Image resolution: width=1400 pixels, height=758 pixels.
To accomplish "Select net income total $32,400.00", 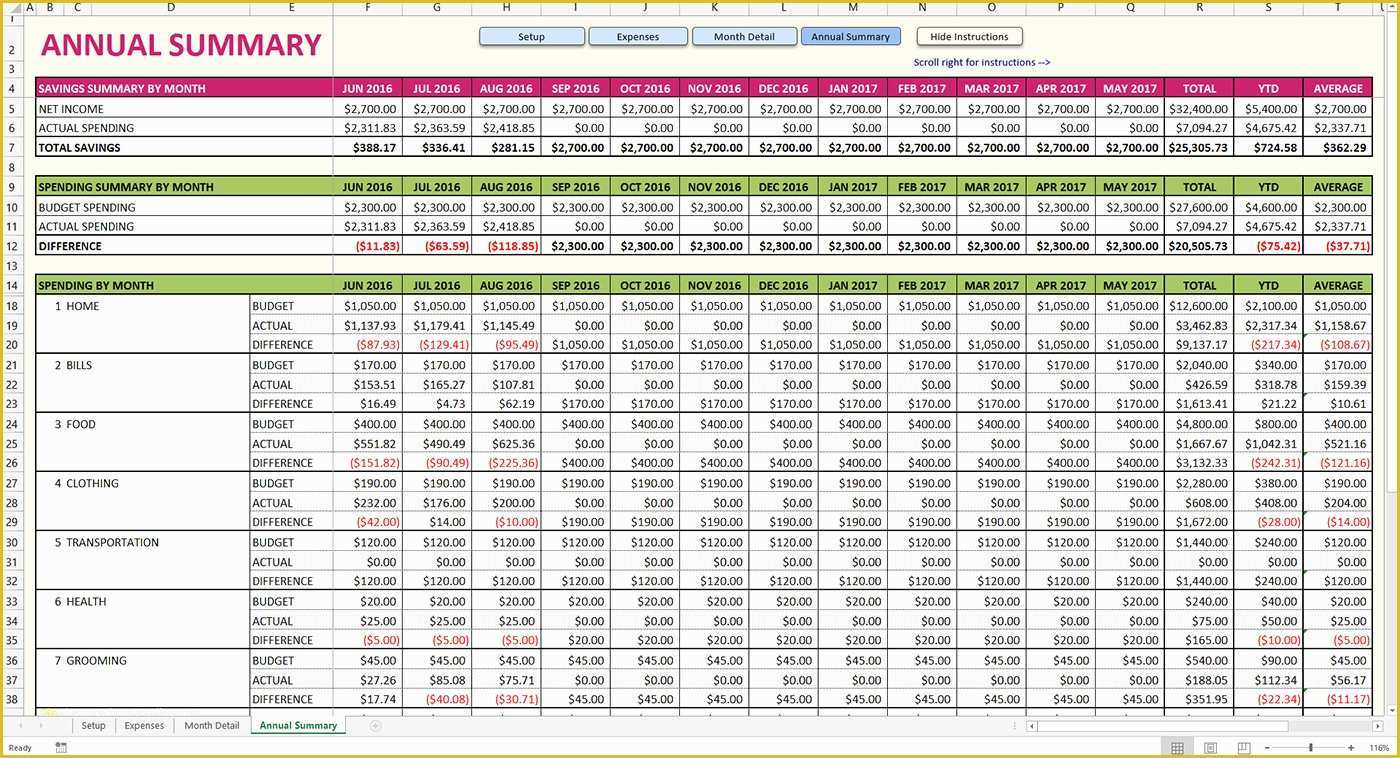I will [1199, 109].
